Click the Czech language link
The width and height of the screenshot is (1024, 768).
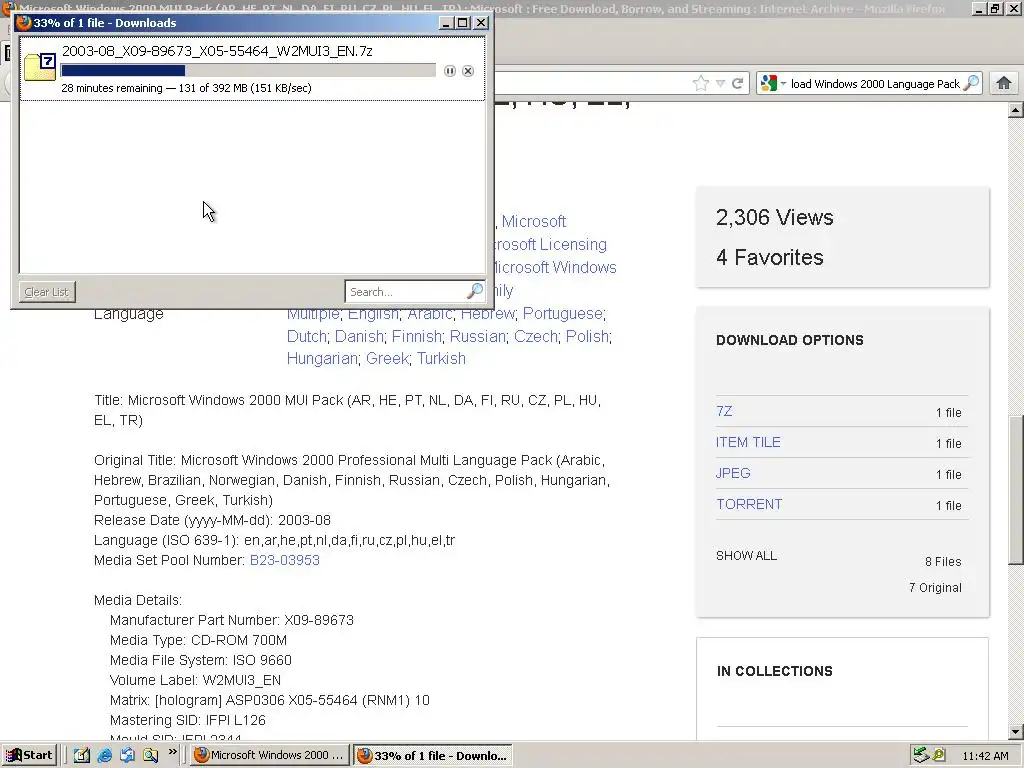(x=536, y=336)
